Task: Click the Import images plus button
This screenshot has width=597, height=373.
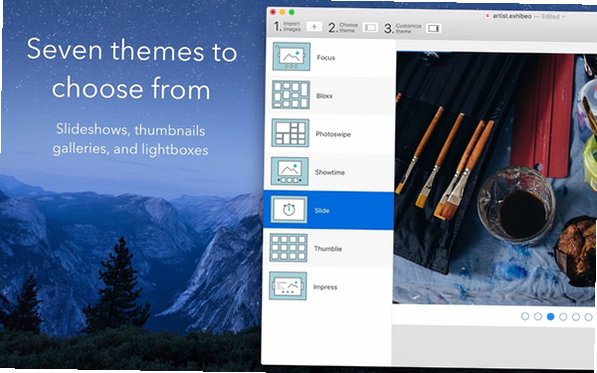Action: (x=314, y=27)
